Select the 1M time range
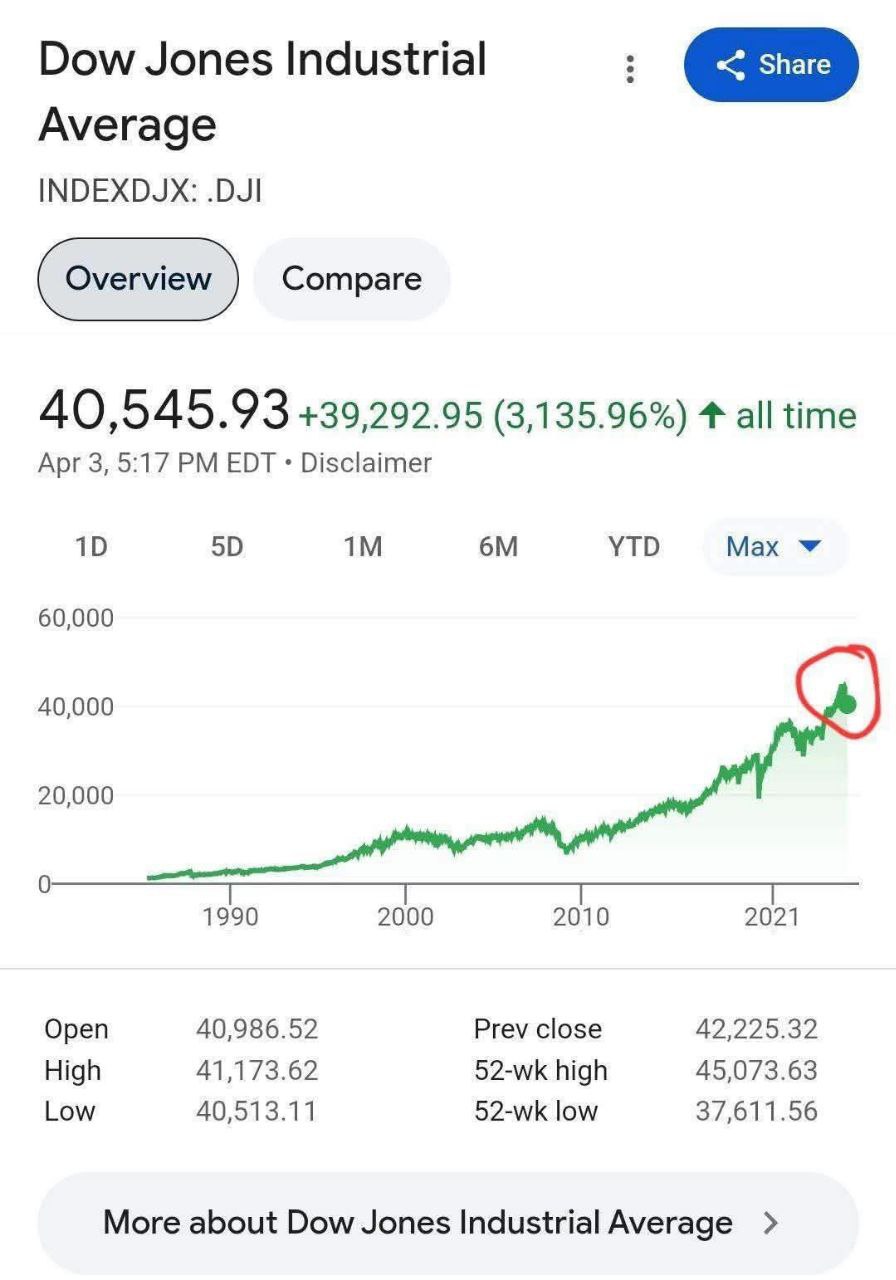Image resolution: width=896 pixels, height=1280 pixels. click(363, 547)
